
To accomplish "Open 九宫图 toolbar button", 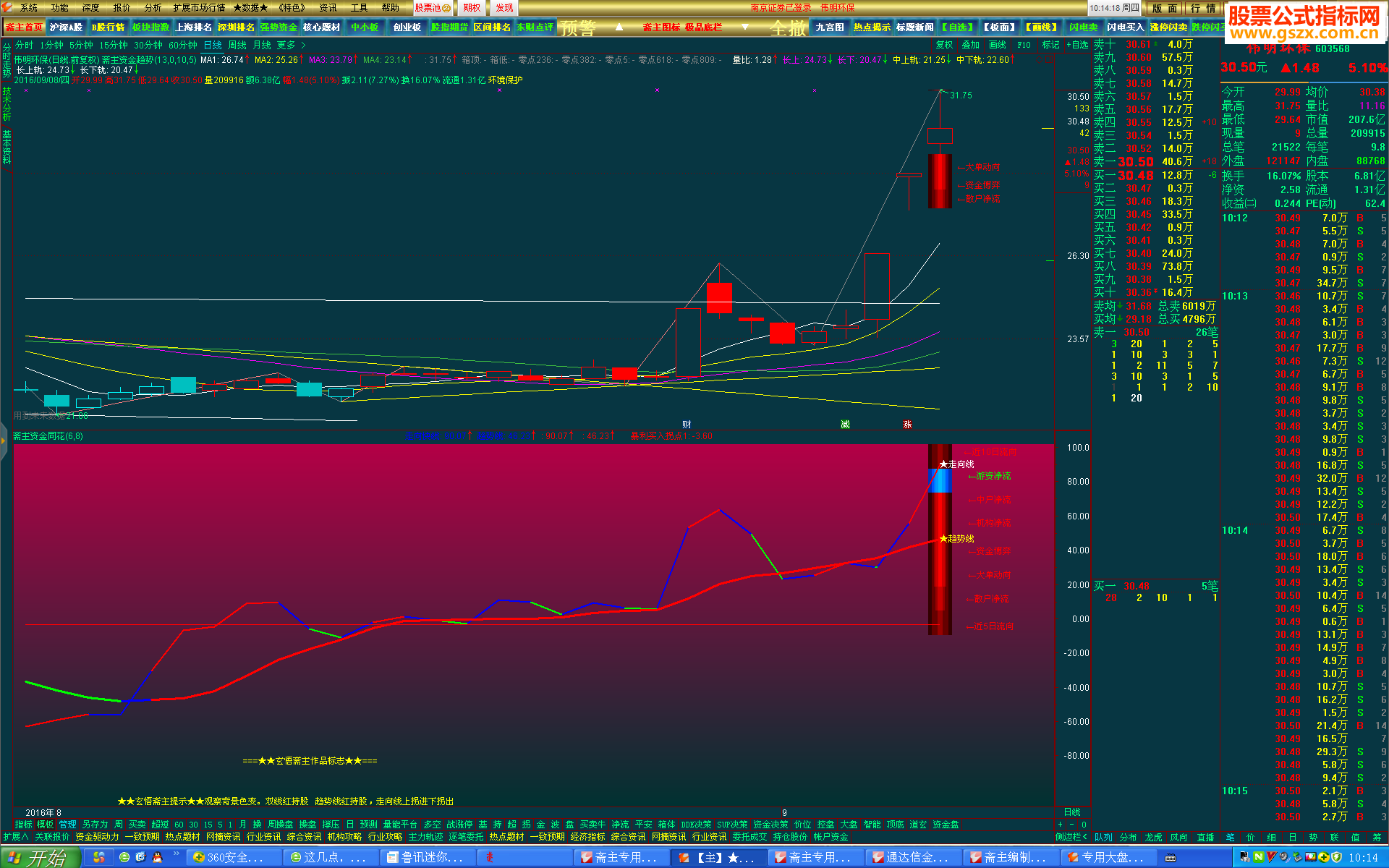I will pos(830,27).
